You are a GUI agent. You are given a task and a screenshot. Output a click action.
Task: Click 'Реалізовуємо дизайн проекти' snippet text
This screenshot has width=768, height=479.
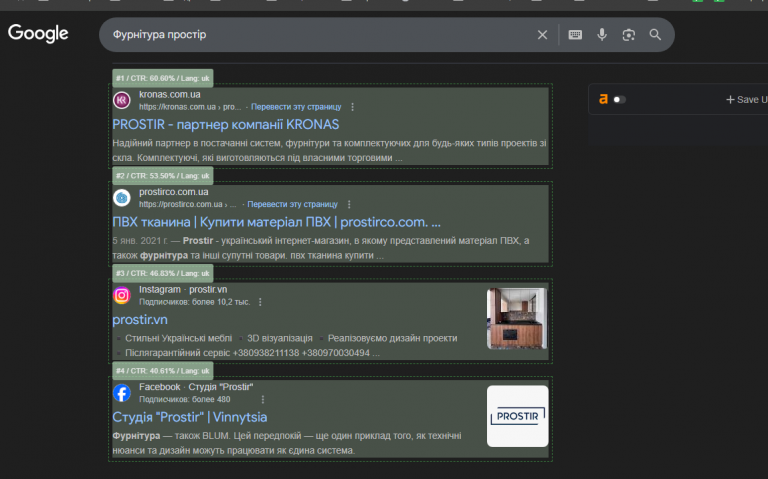[392, 338]
